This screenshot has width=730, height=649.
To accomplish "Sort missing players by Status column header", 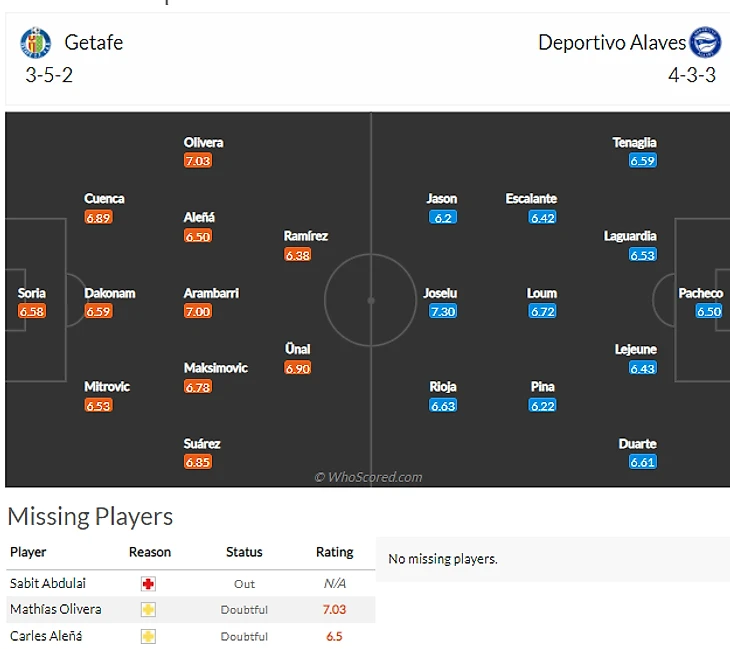I will pyautogui.click(x=244, y=552).
